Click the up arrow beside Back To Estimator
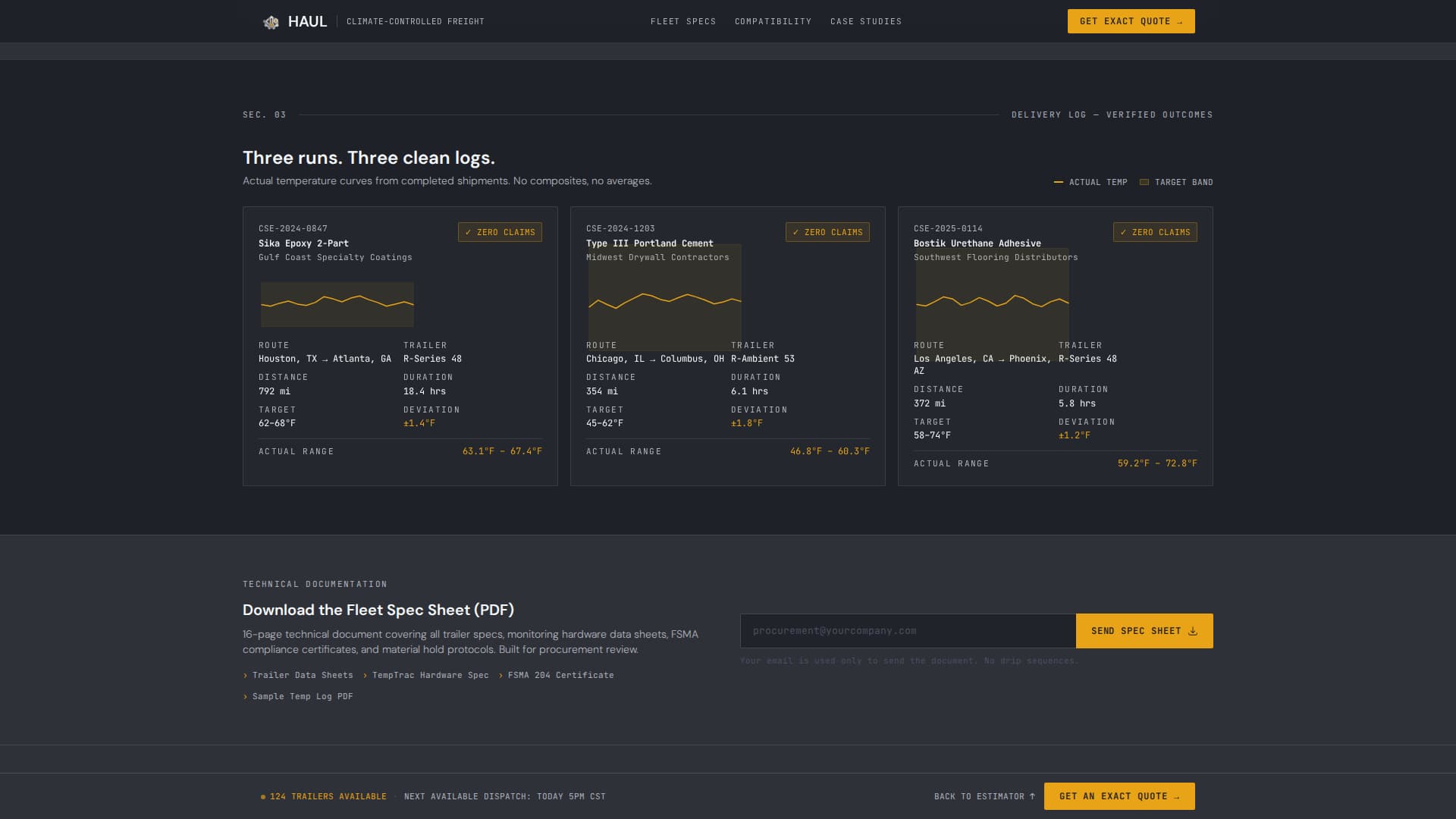 1032,796
